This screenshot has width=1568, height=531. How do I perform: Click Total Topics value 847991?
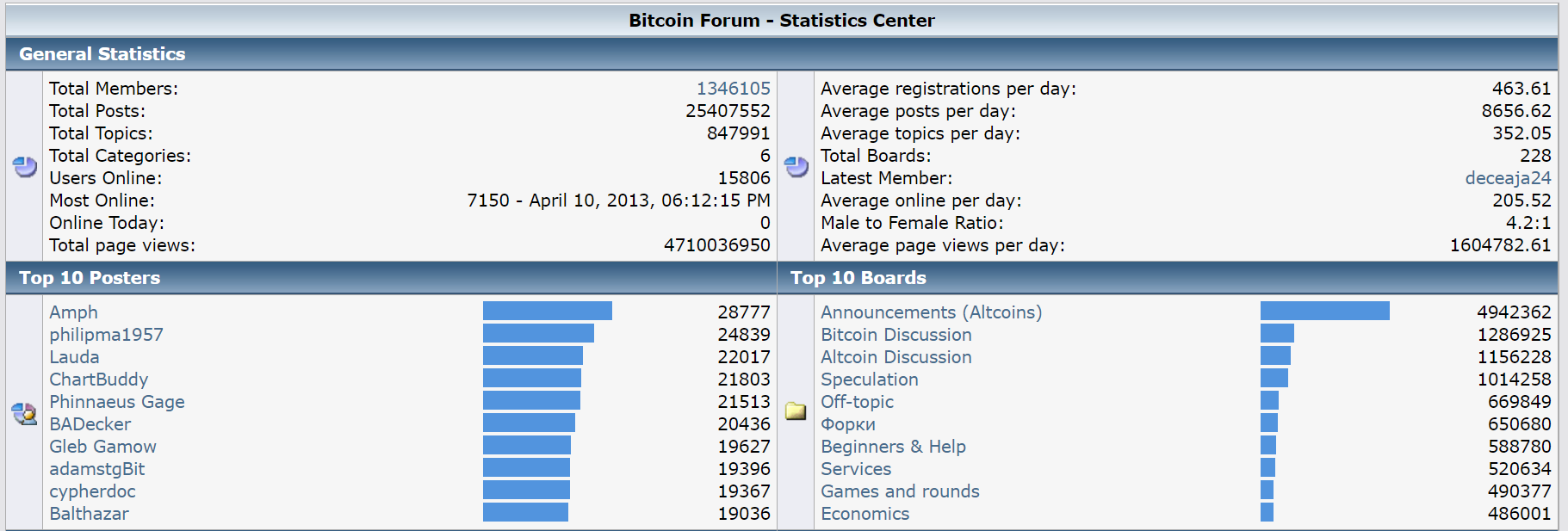pos(739,133)
